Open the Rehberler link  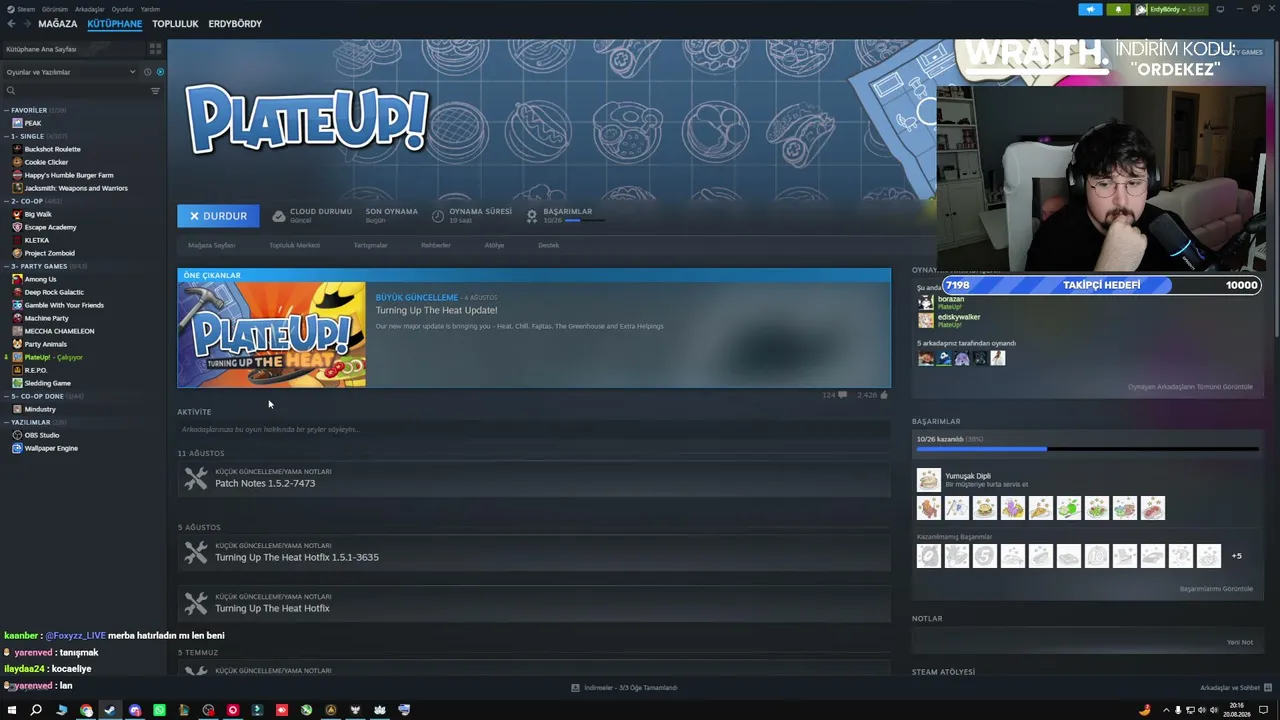tap(436, 245)
